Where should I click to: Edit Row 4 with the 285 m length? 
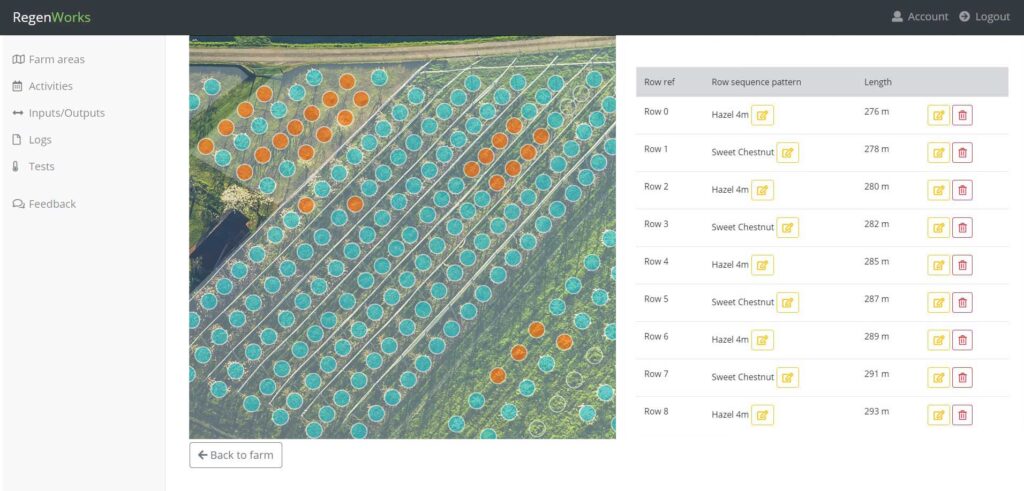[x=938, y=265]
